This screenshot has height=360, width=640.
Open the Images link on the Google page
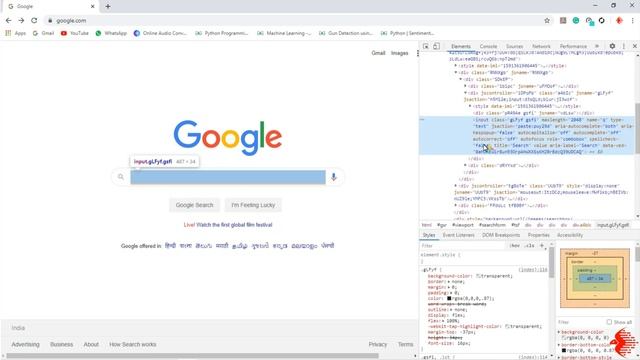400,53
